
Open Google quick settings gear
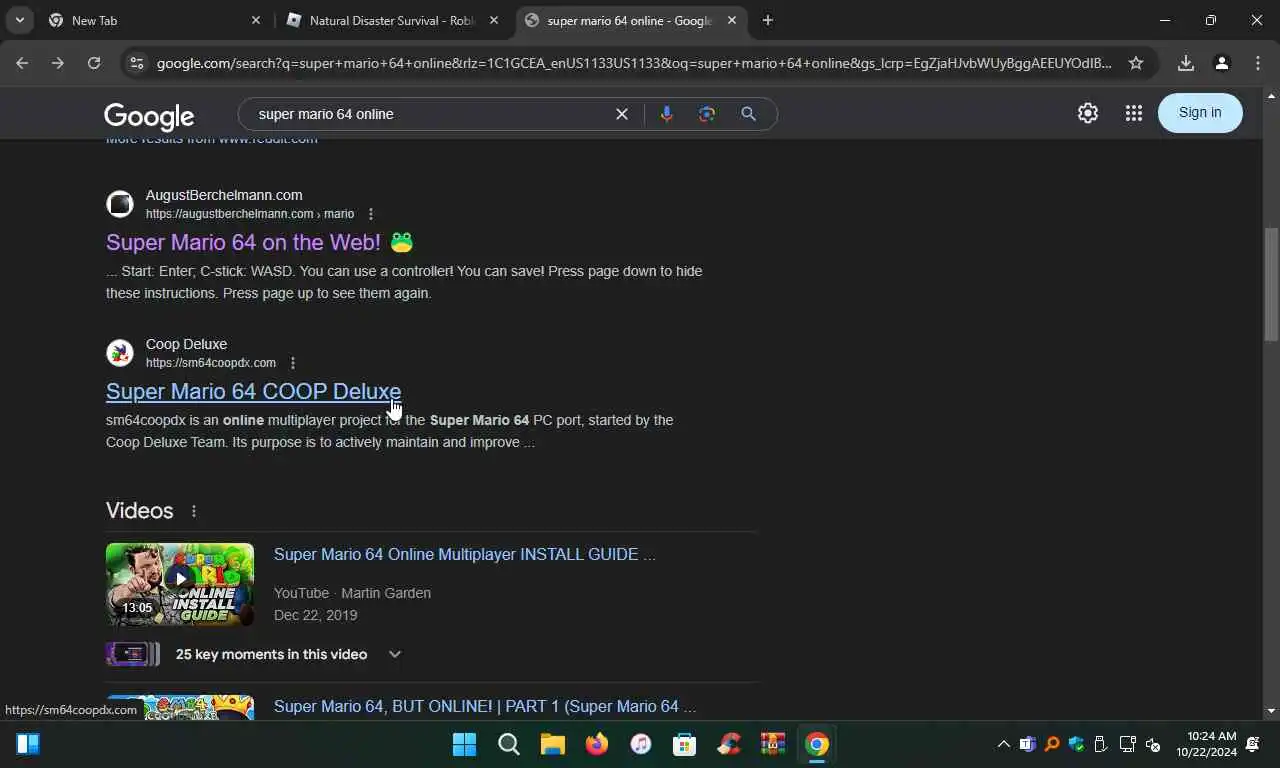1088,113
